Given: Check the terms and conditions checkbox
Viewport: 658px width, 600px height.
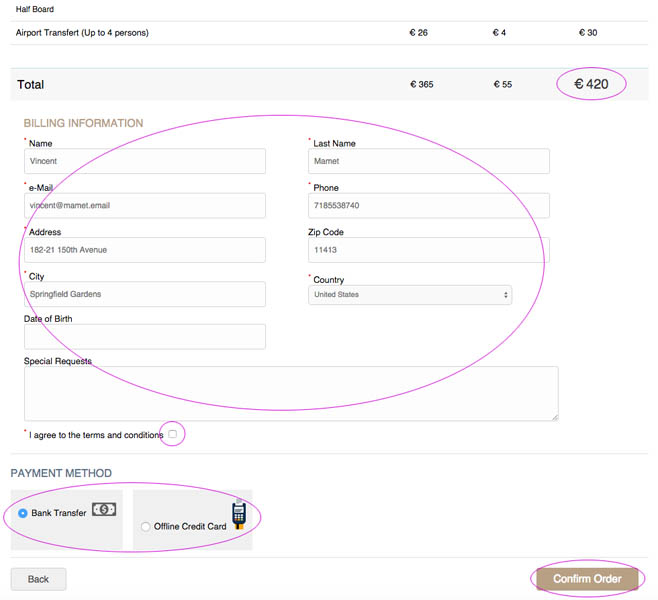Looking at the screenshot, I should pos(173,434).
